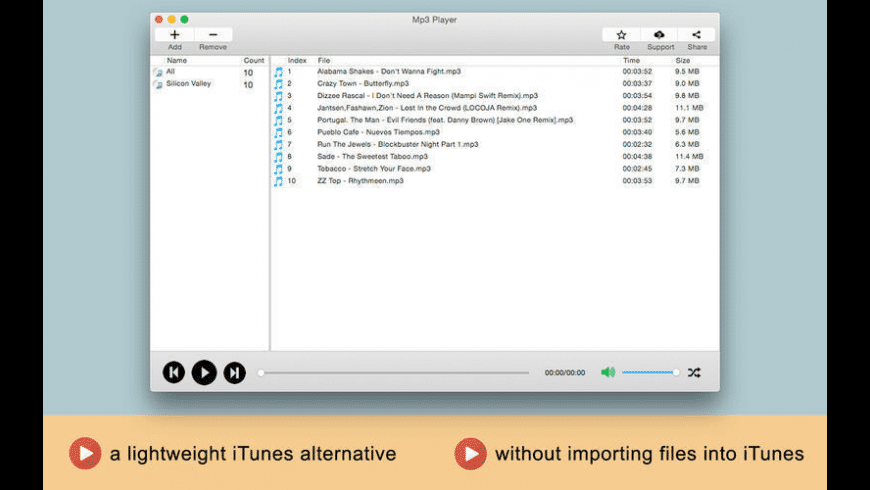Click music note icon for track 7
Screen dimensions: 870x490
(279, 145)
